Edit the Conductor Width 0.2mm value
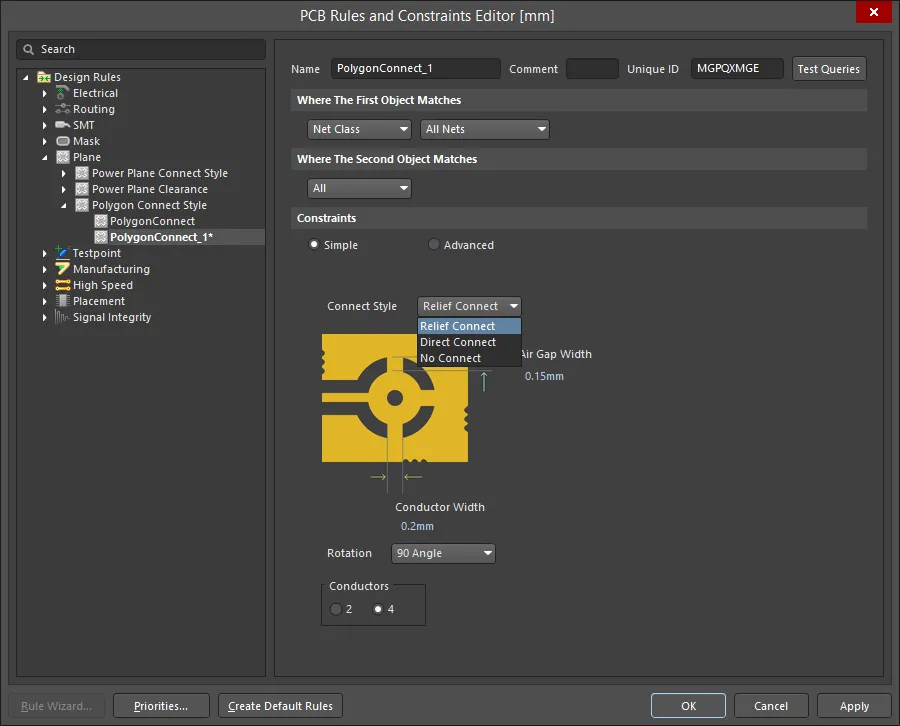Image resolution: width=900 pixels, height=726 pixels. point(417,526)
